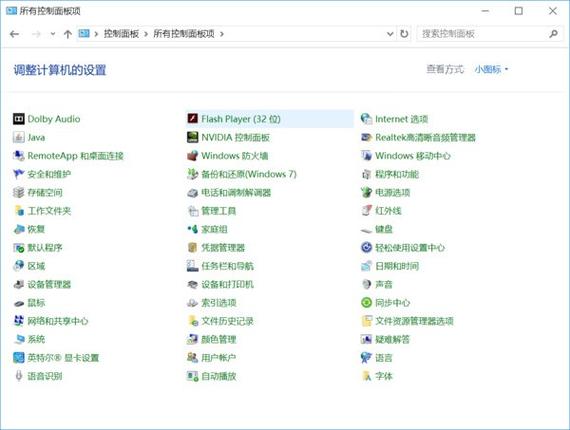The image size is (570, 430).
Task: Open the 轻松使用设置中心 icon
Action: pos(366,248)
